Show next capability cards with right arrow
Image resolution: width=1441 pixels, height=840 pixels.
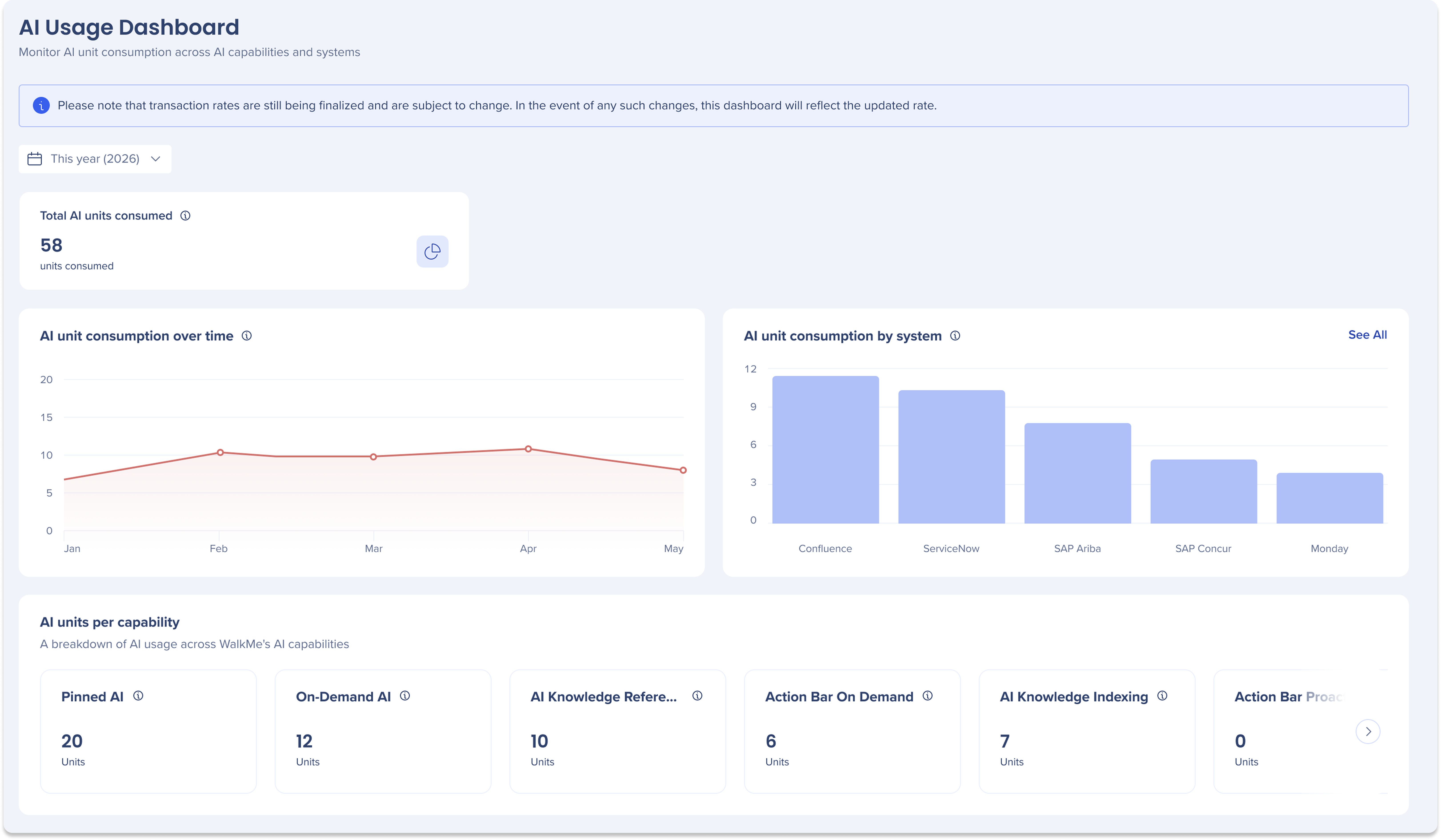pos(1368,731)
